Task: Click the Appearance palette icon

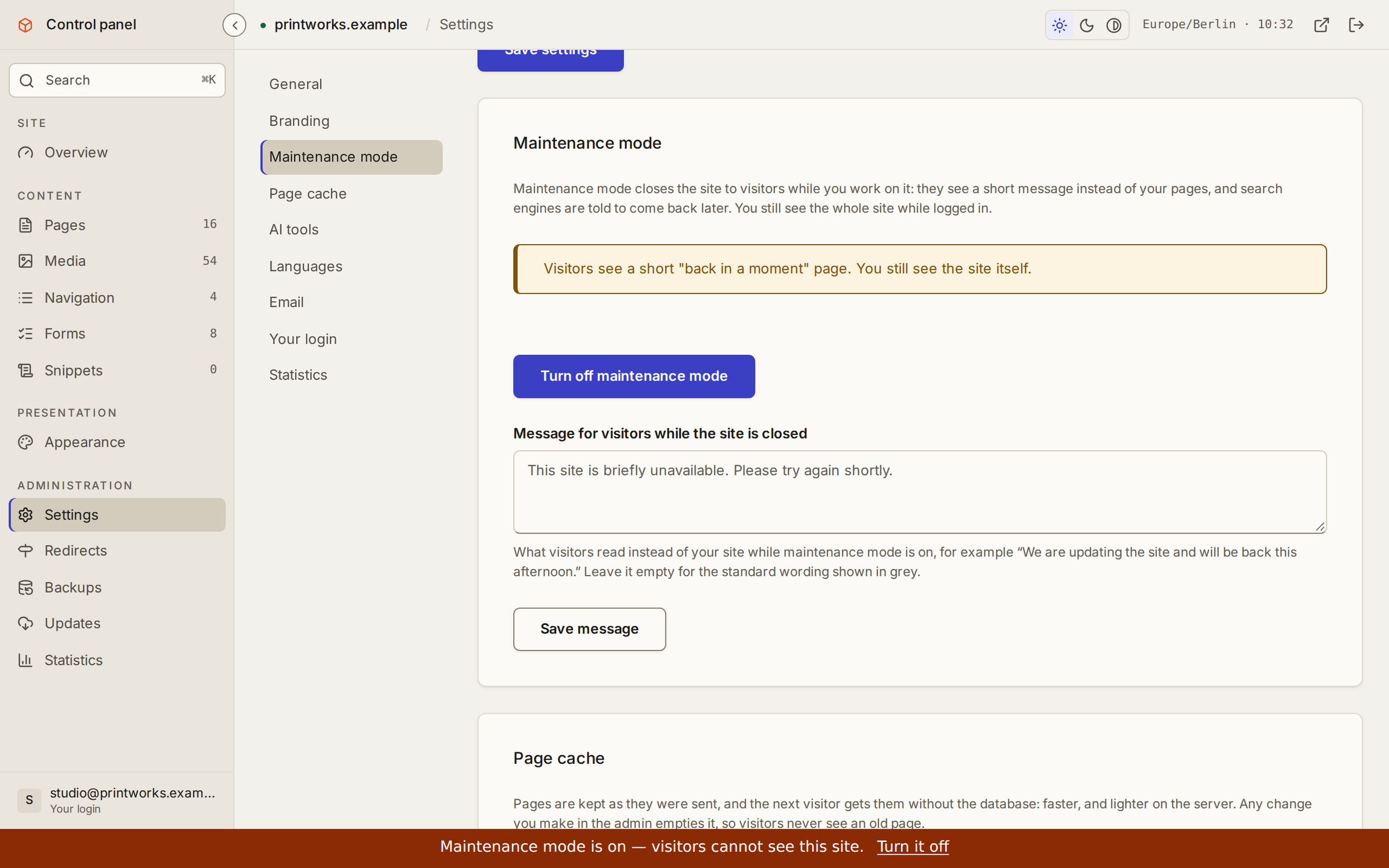Action: pyautogui.click(x=25, y=443)
